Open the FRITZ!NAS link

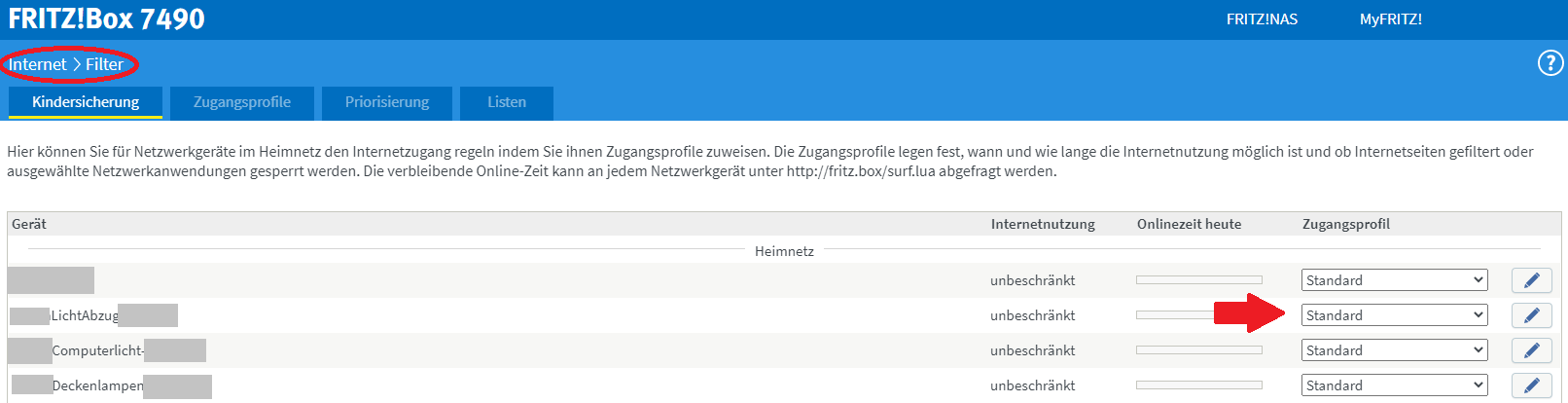[x=1262, y=19]
